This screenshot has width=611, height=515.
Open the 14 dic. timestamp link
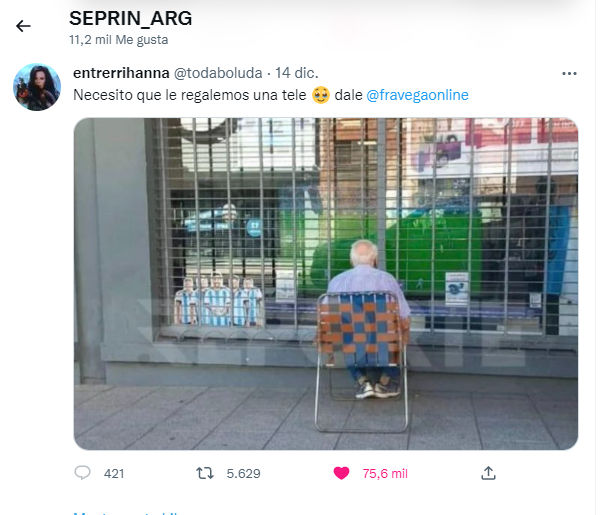point(297,73)
